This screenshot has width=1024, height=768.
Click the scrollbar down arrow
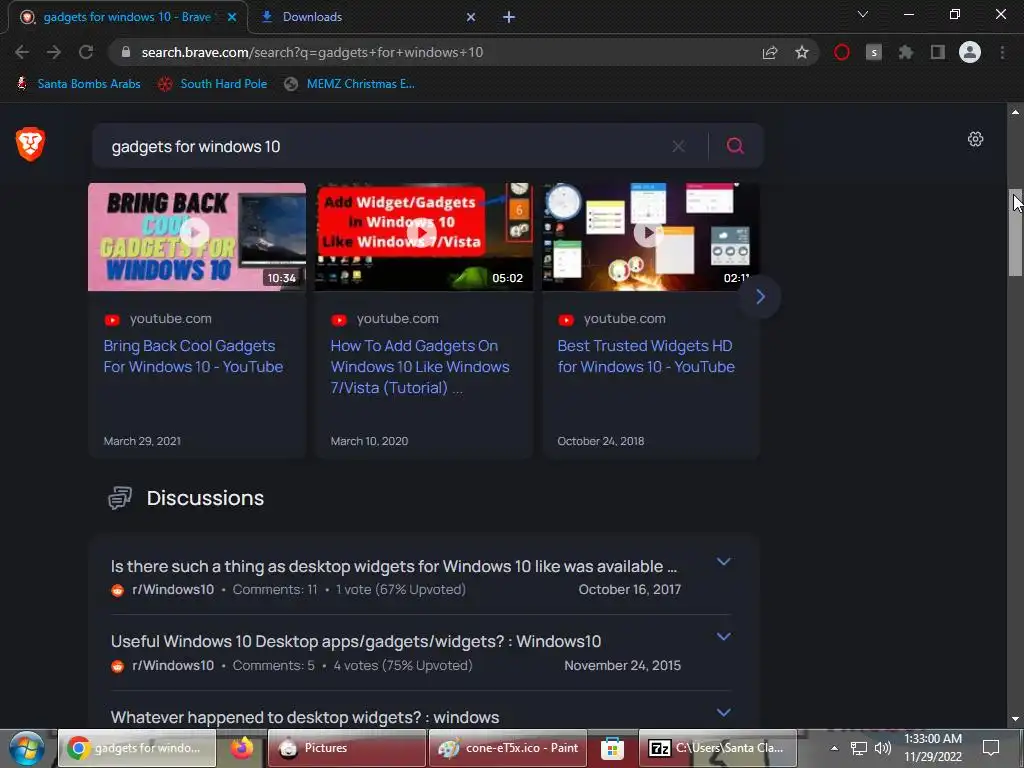pyautogui.click(x=1015, y=719)
